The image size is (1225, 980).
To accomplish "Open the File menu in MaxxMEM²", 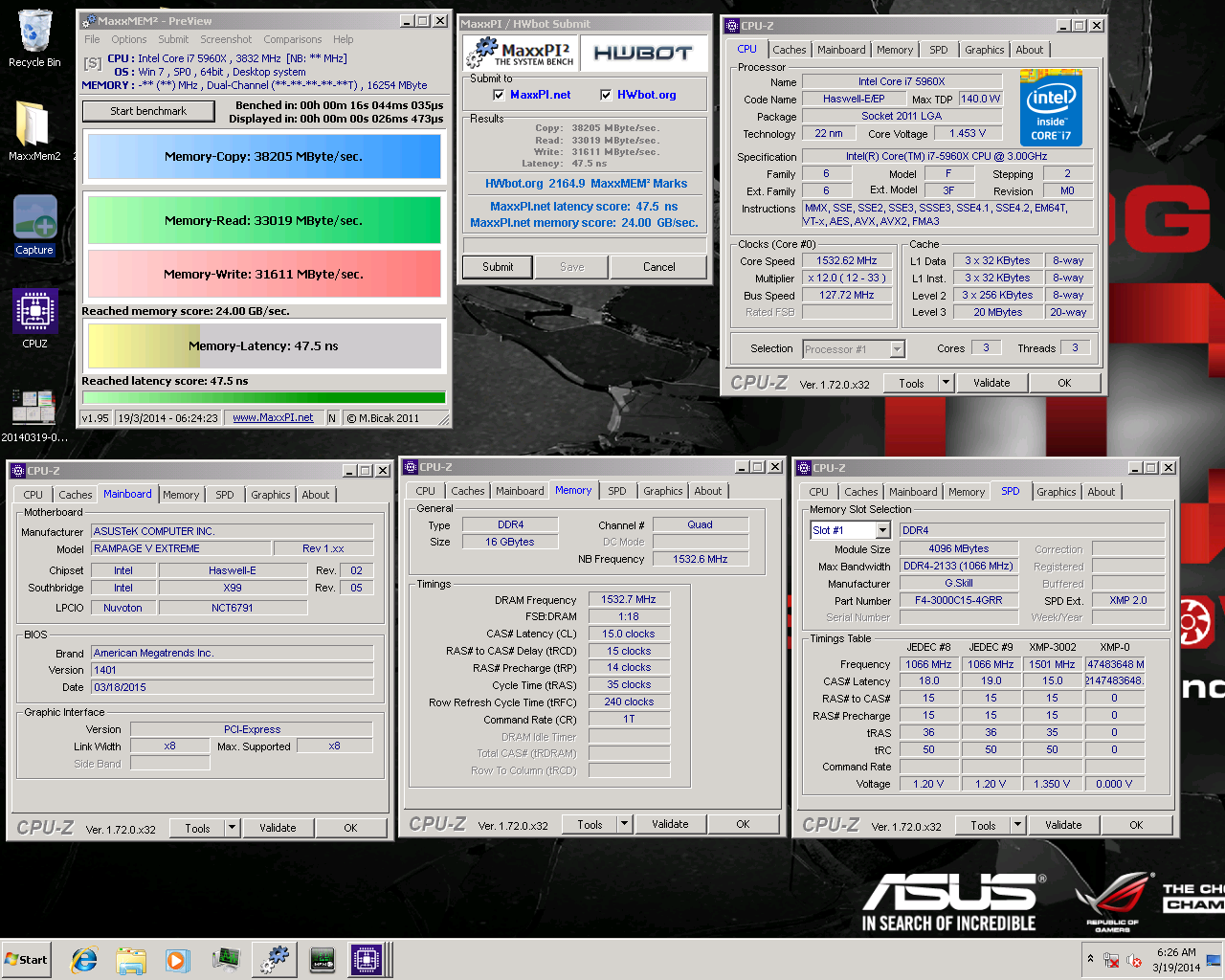I will [92, 39].
